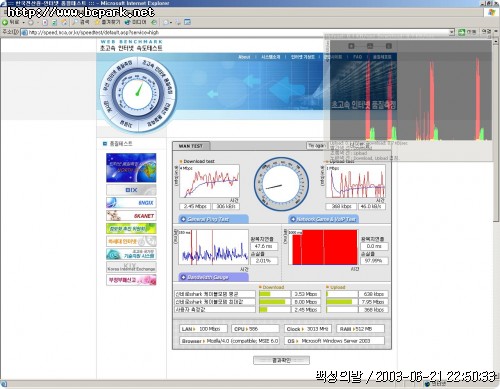Click the red VoIP test graph

point(323,247)
